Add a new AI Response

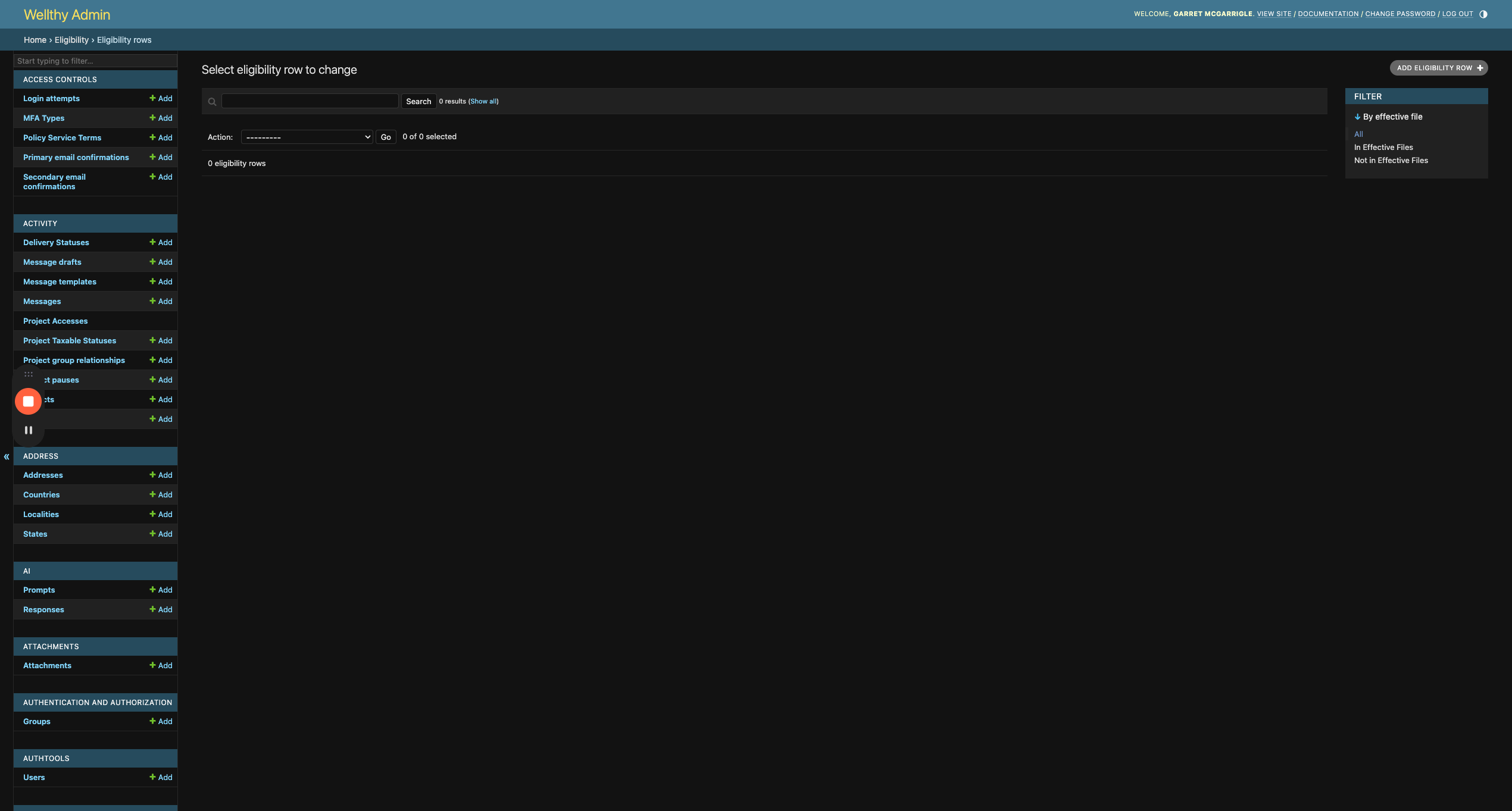(161, 609)
